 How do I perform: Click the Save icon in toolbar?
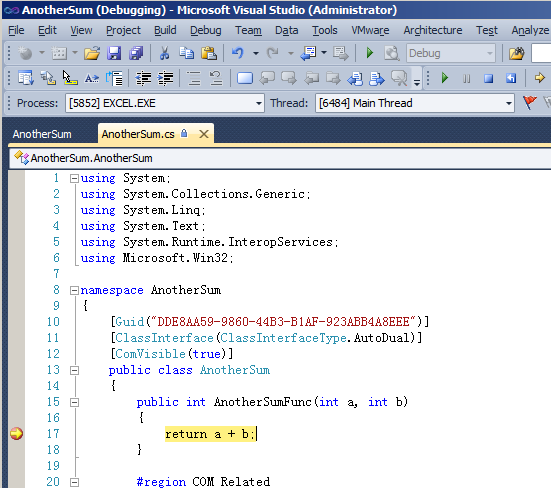coord(114,53)
